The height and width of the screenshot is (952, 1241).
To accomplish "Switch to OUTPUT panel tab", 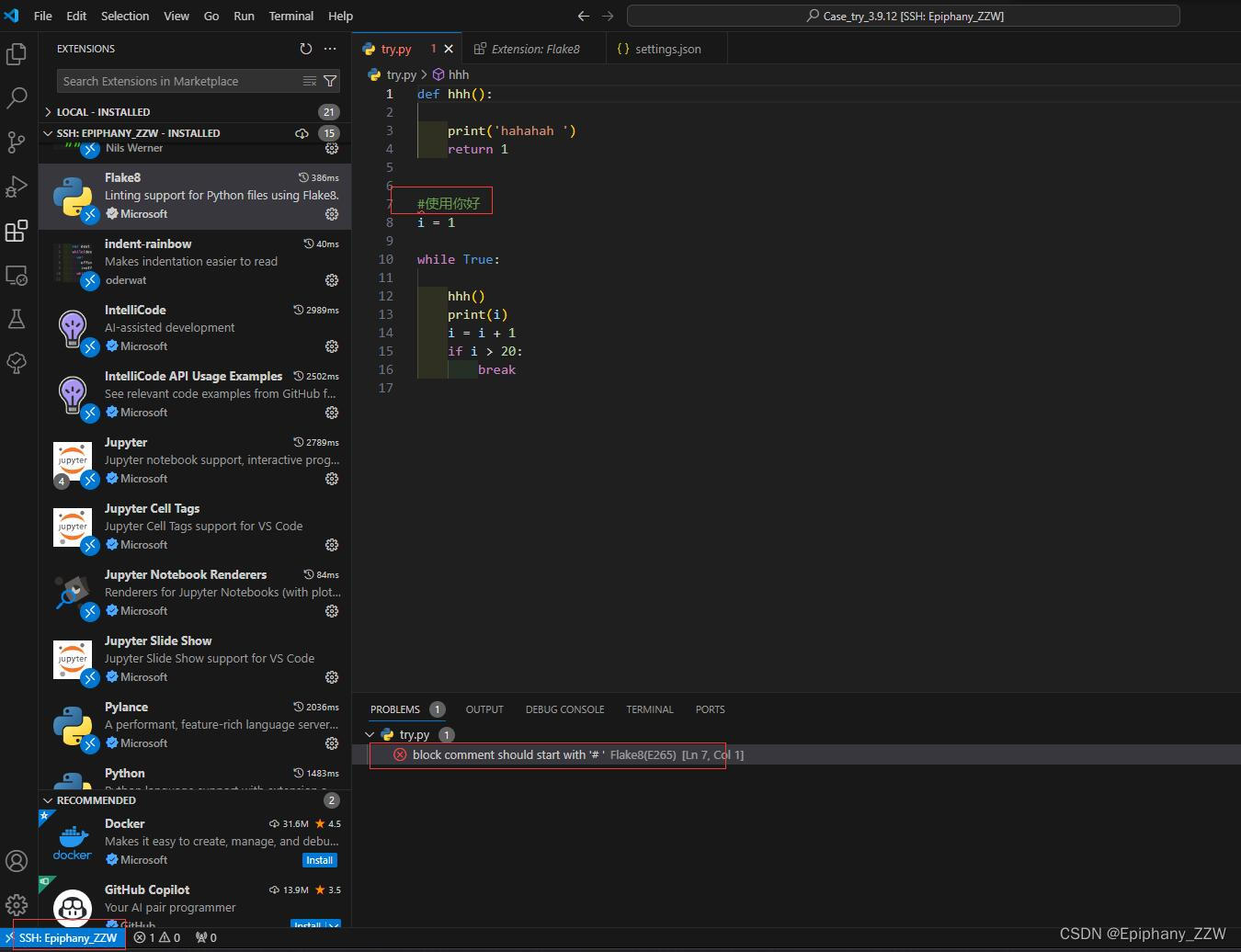I will tap(484, 709).
